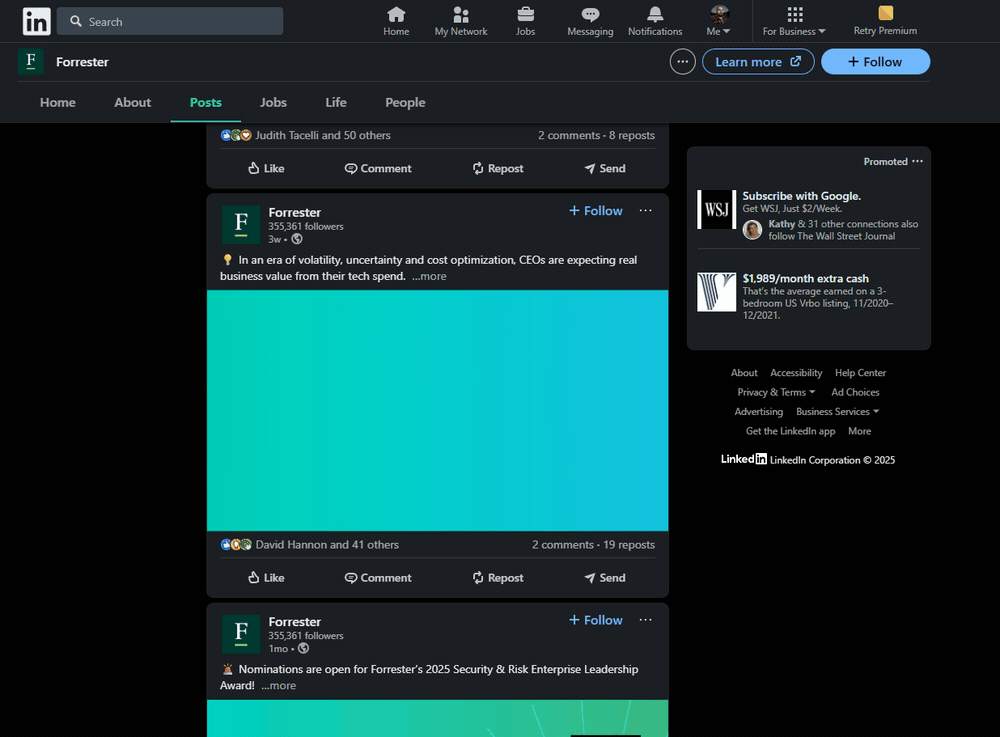Switch to the Jobs page tab
Screen dimensions: 1000x737
coord(273,103)
